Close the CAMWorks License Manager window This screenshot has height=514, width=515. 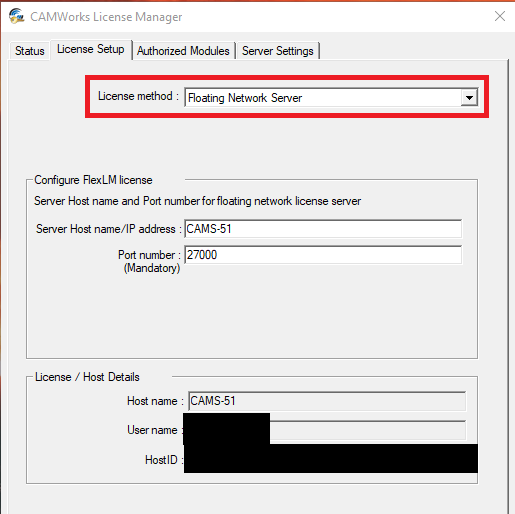(x=500, y=16)
